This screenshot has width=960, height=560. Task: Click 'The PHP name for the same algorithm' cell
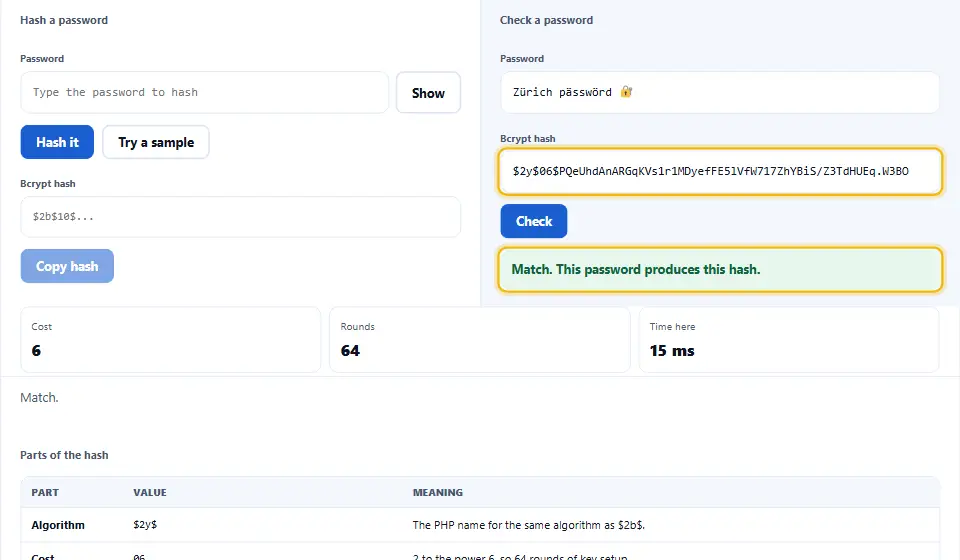[x=528, y=525]
